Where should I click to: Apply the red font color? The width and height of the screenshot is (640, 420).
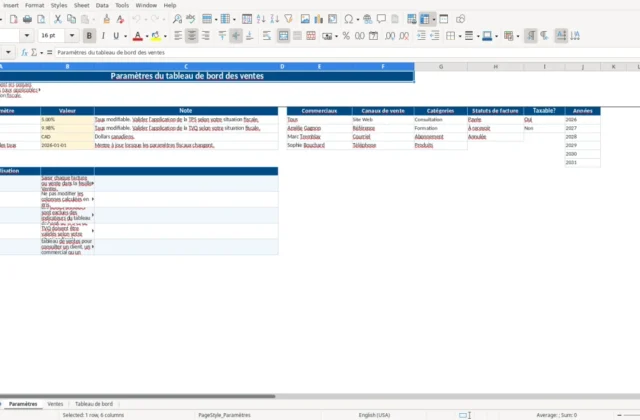point(138,36)
